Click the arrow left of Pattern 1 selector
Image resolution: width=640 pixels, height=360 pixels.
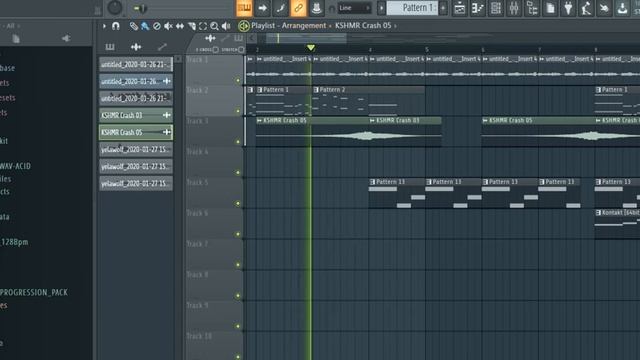(381, 8)
